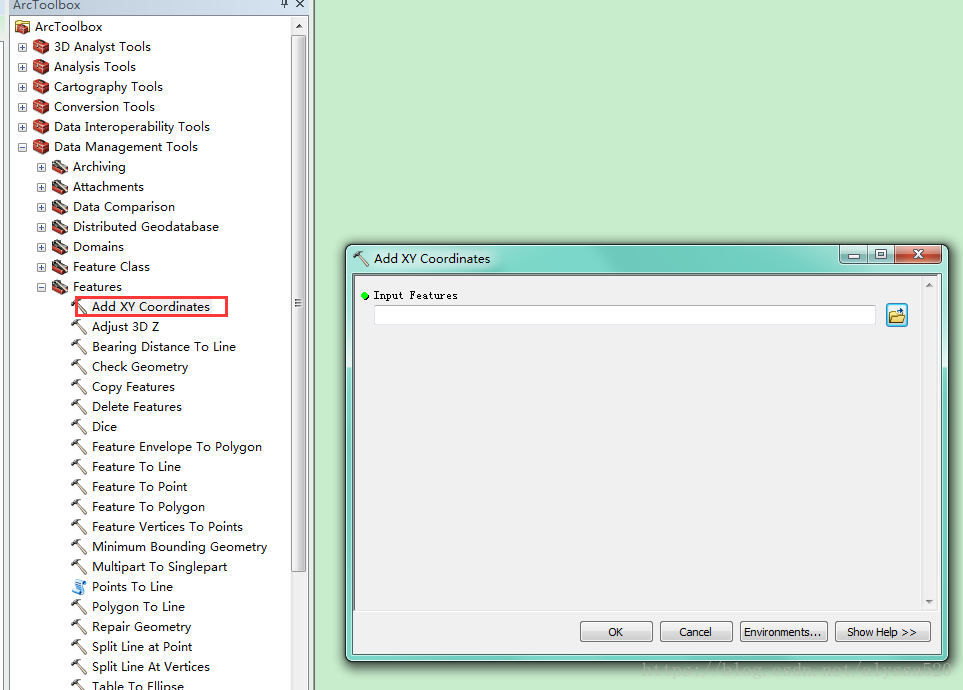The width and height of the screenshot is (963, 690).
Task: Click the Adjust 3D Z hammer icon
Action: pos(79,327)
